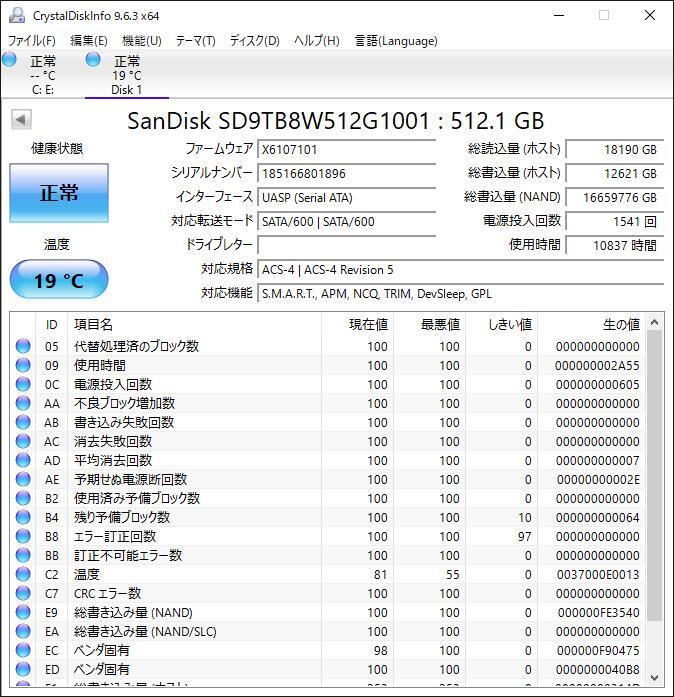Image resolution: width=674 pixels, height=697 pixels.
Task: Click the CrystalDiskInfo app icon in title bar
Action: point(16,15)
